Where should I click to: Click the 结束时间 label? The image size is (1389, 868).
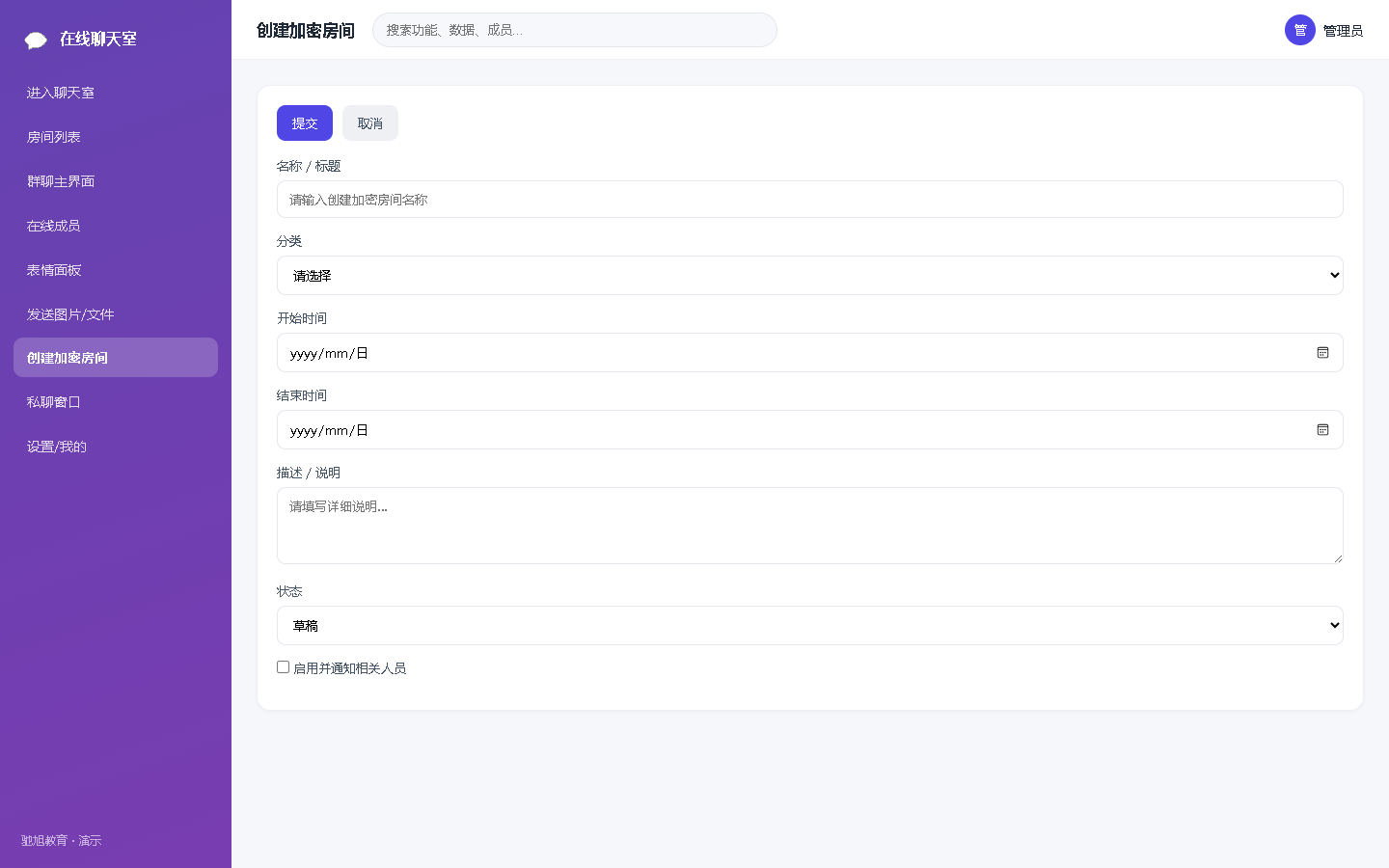pos(302,395)
